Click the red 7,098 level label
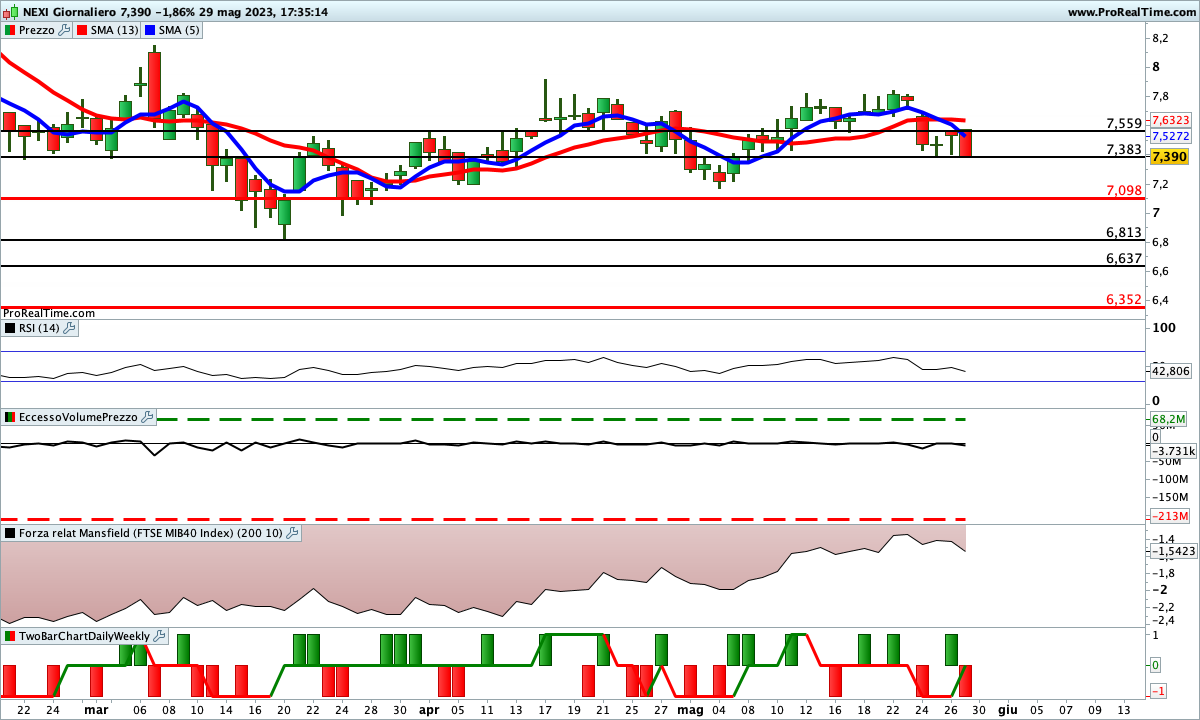Image resolution: width=1200 pixels, height=720 pixels. tap(1124, 190)
